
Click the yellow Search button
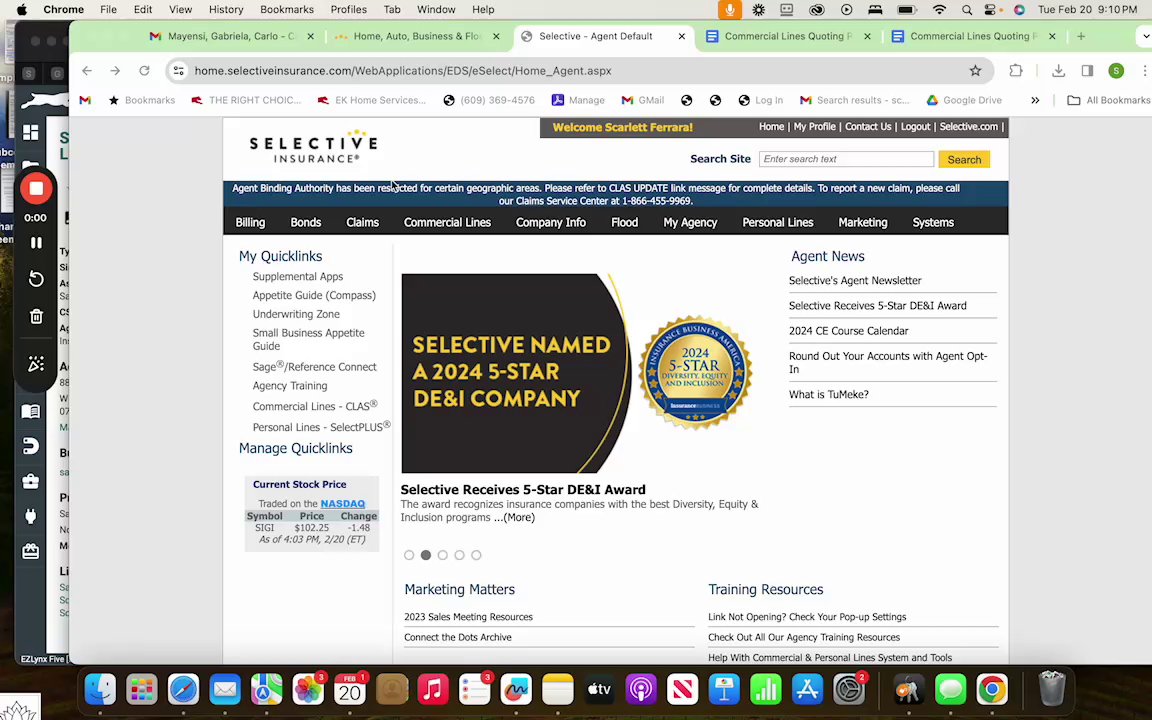coord(964,159)
